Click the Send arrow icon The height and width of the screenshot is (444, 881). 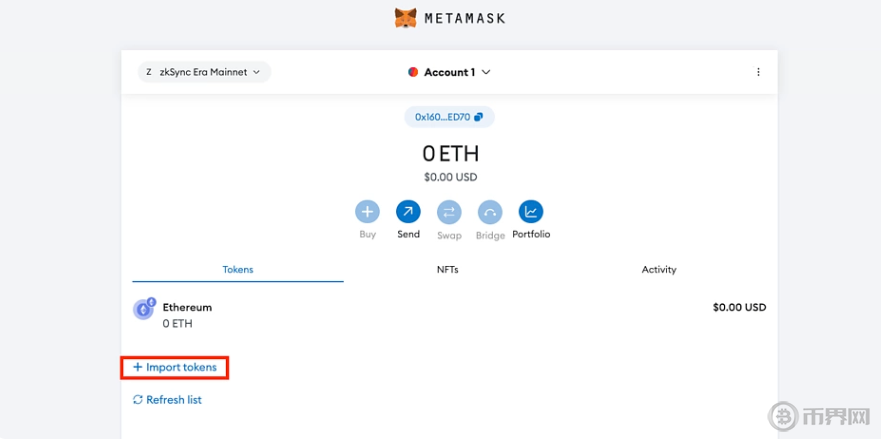[x=408, y=212]
